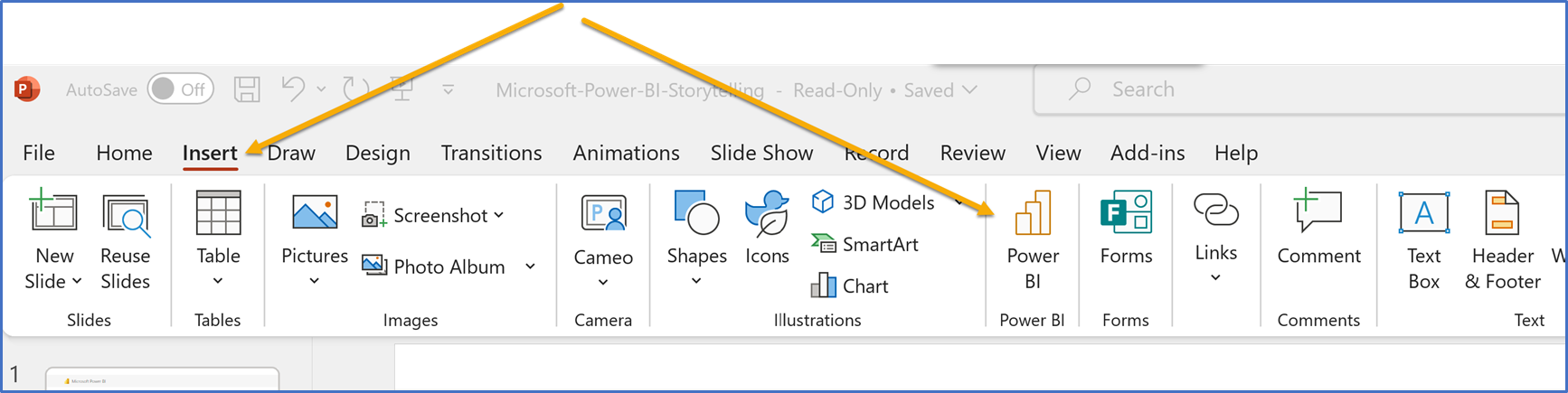The image size is (1568, 393).
Task: Open the Add-ins tab
Action: coord(1148,153)
